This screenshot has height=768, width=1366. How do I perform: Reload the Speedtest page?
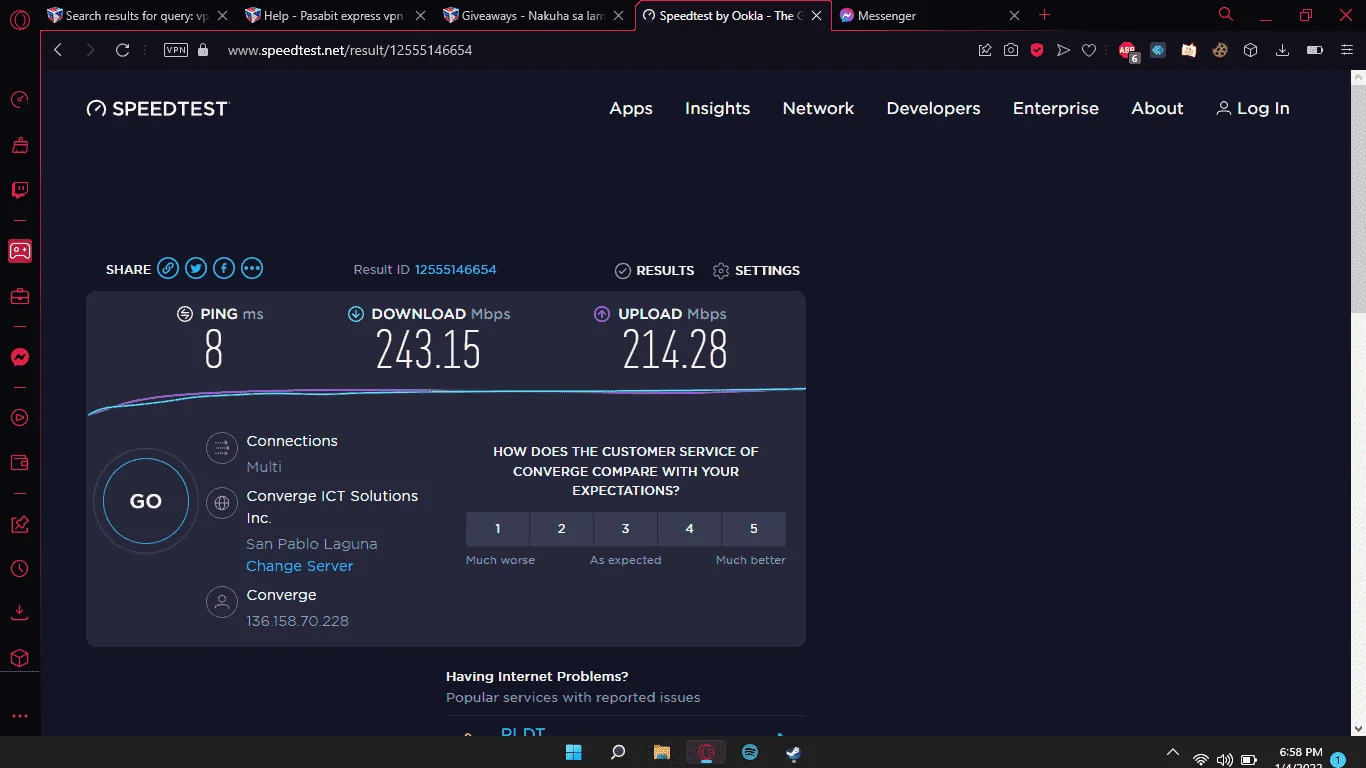(123, 50)
